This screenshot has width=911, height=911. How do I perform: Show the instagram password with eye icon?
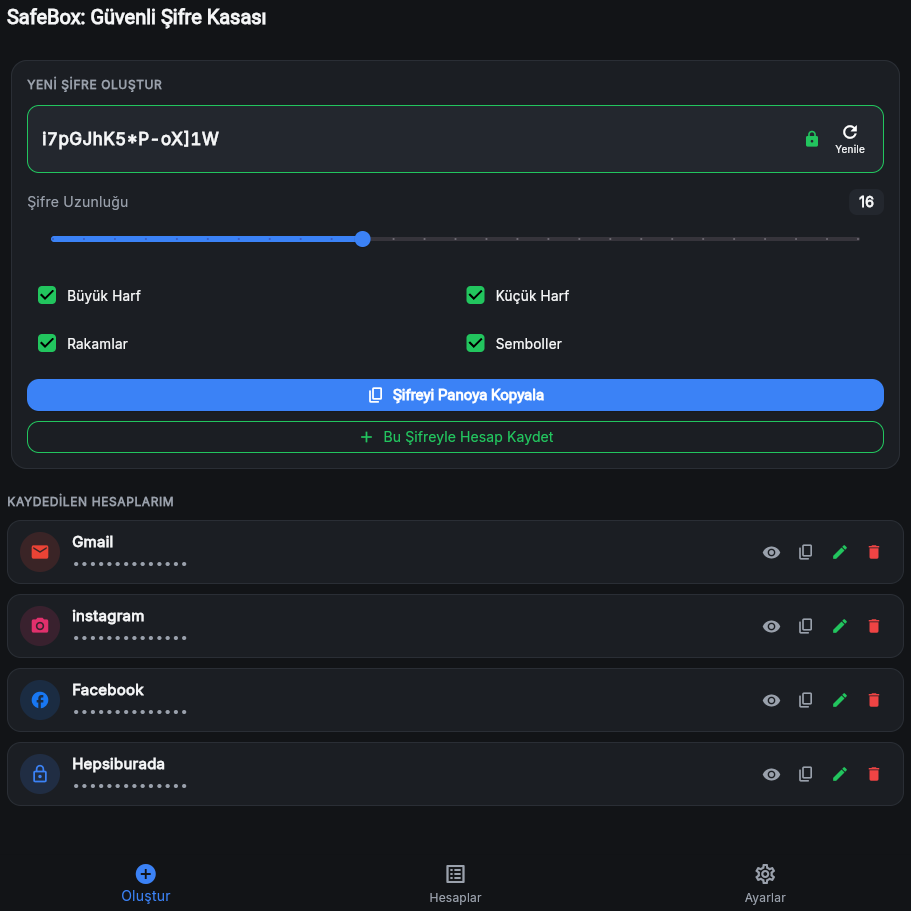coord(771,626)
